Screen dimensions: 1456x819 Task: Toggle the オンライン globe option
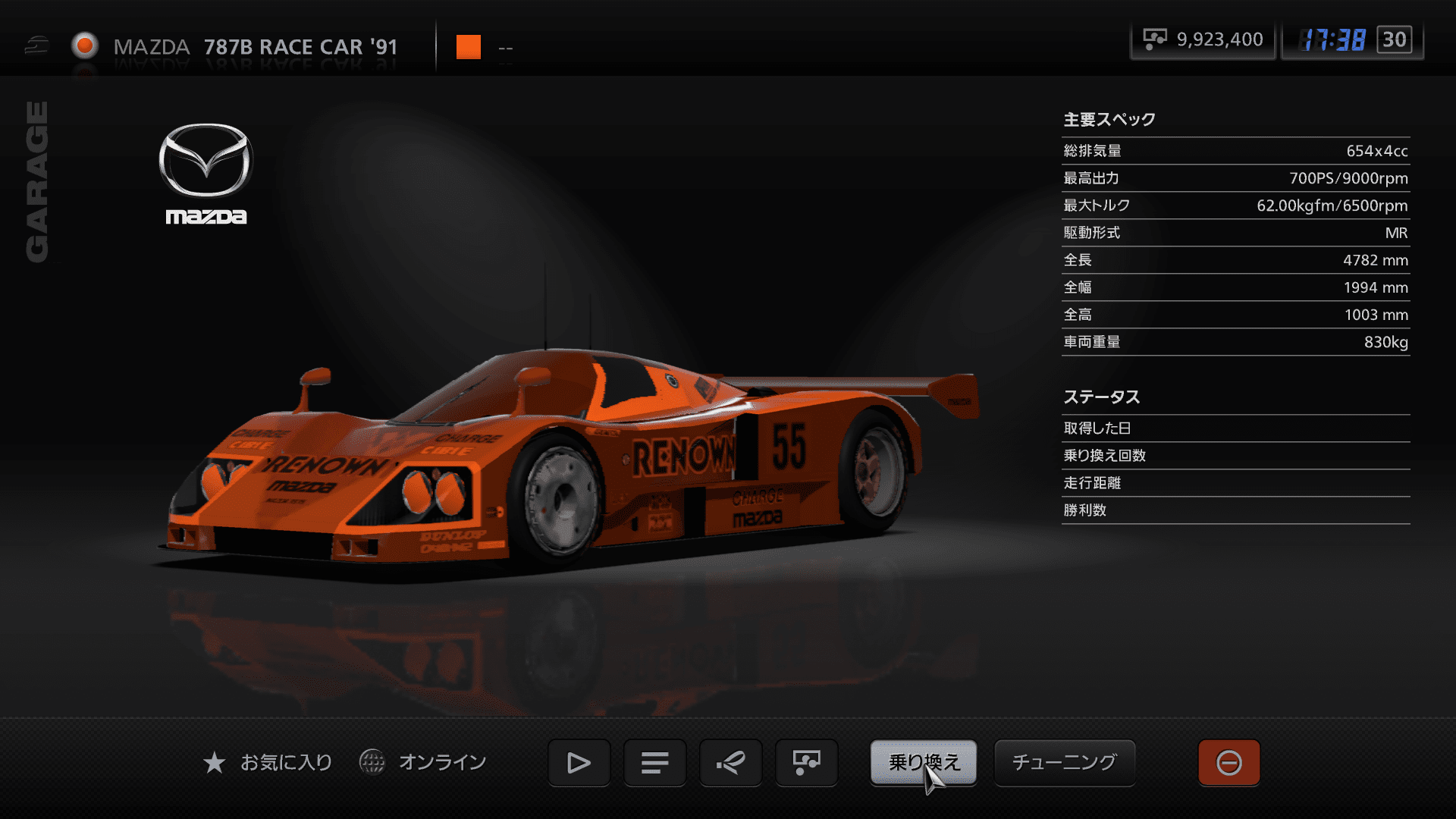372,761
